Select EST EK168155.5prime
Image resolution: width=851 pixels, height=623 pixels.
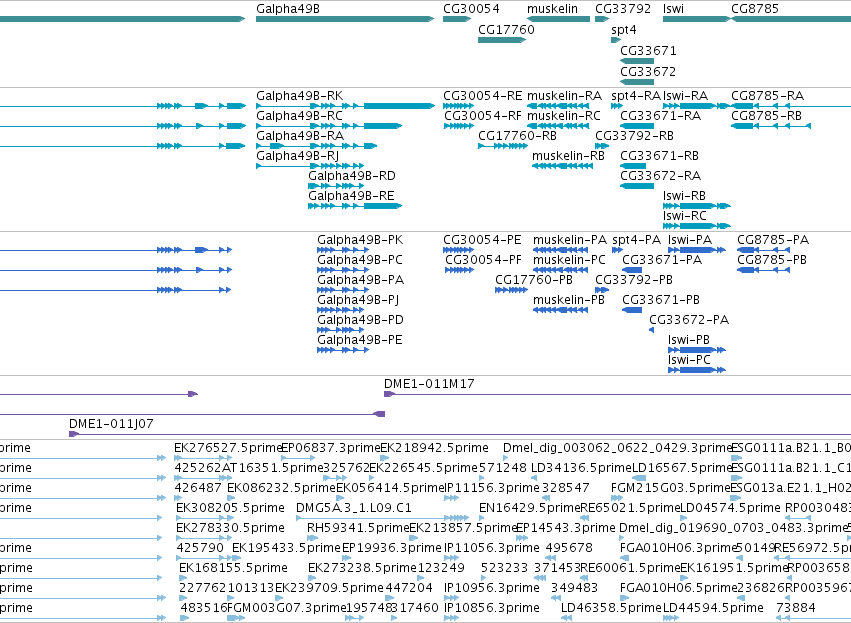pyautogui.click(x=233, y=568)
